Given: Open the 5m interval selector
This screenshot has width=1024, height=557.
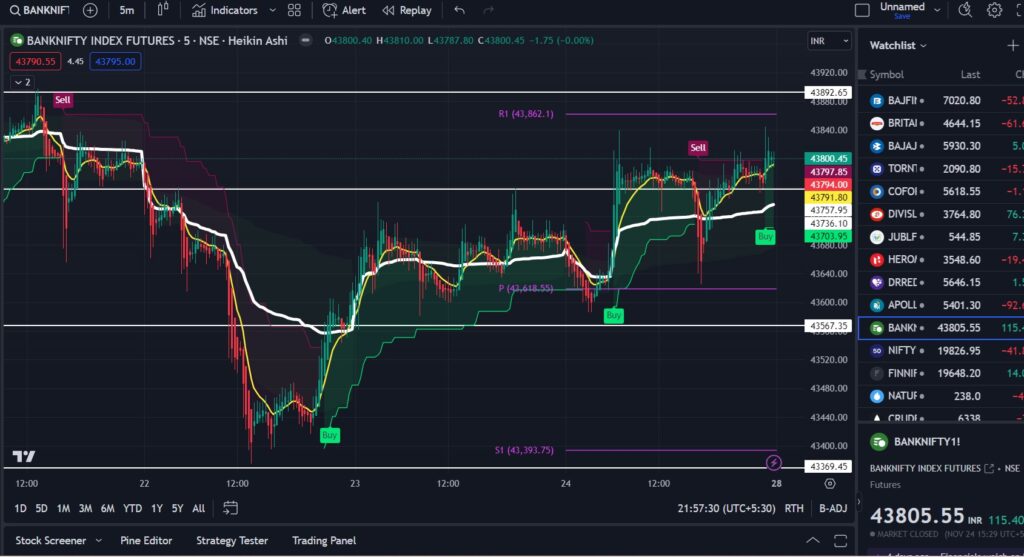Looking at the screenshot, I should coord(127,10).
